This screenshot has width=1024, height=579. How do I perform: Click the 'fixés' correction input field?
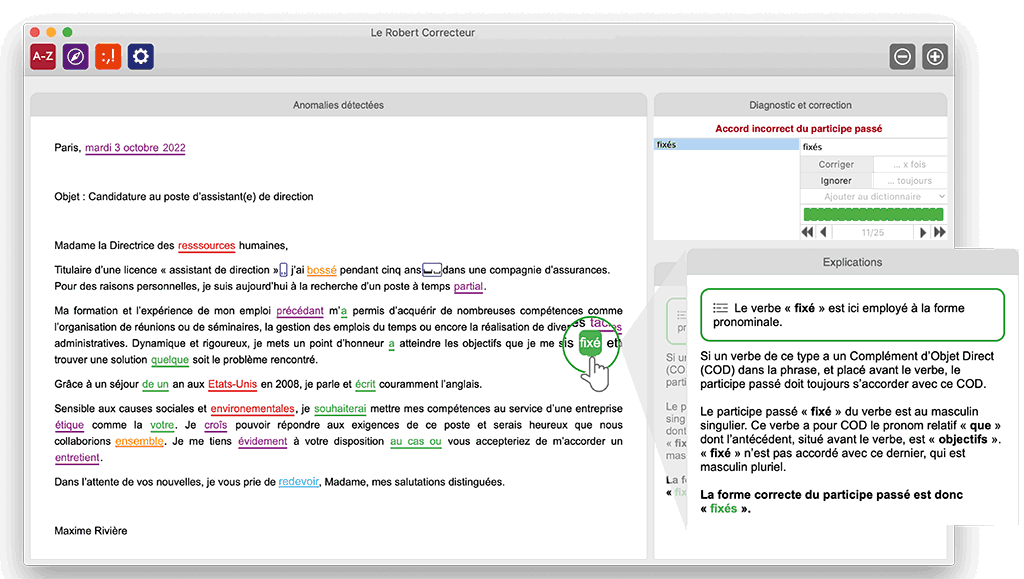[x=873, y=147]
